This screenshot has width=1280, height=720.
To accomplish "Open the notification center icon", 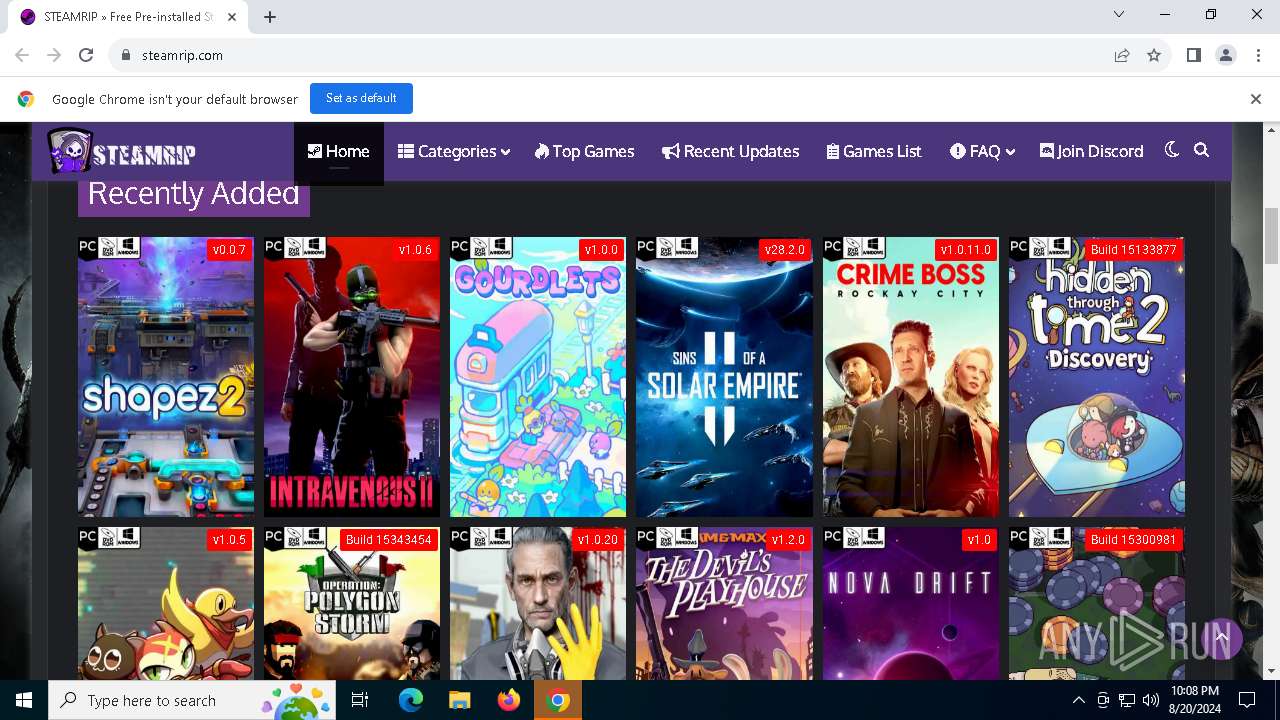I will point(1247,700).
